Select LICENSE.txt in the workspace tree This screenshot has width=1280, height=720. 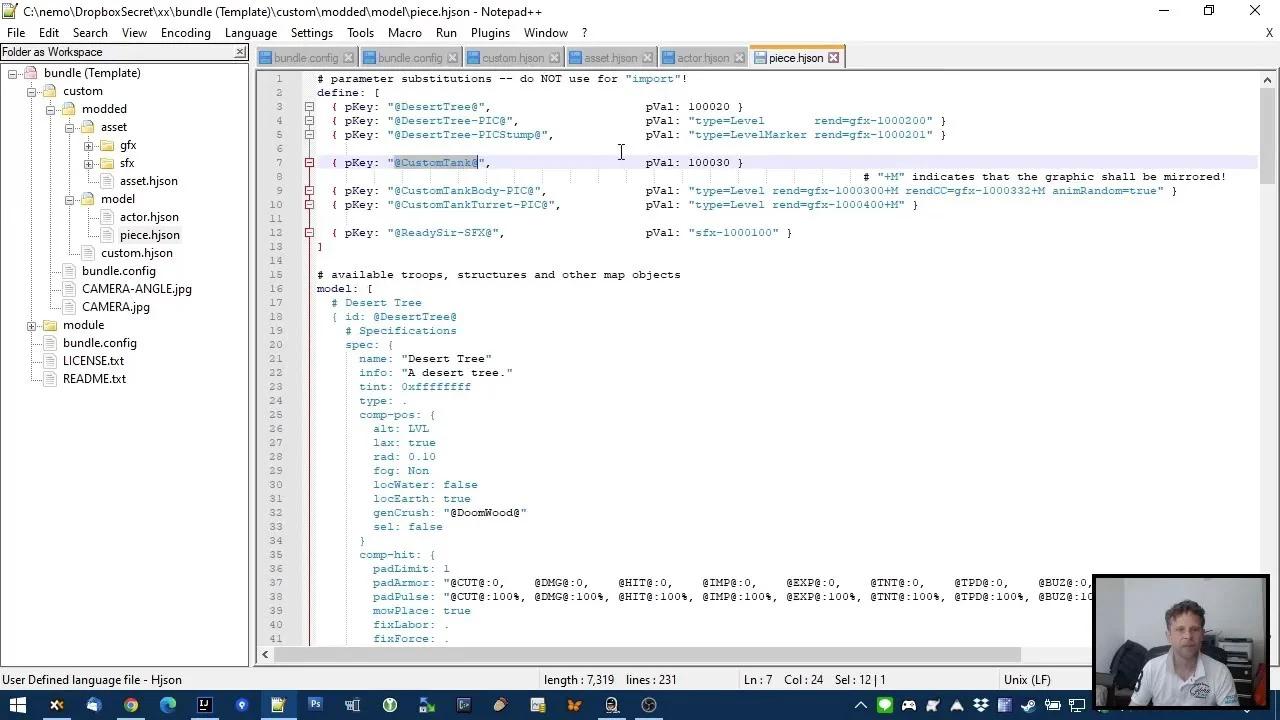click(x=93, y=361)
